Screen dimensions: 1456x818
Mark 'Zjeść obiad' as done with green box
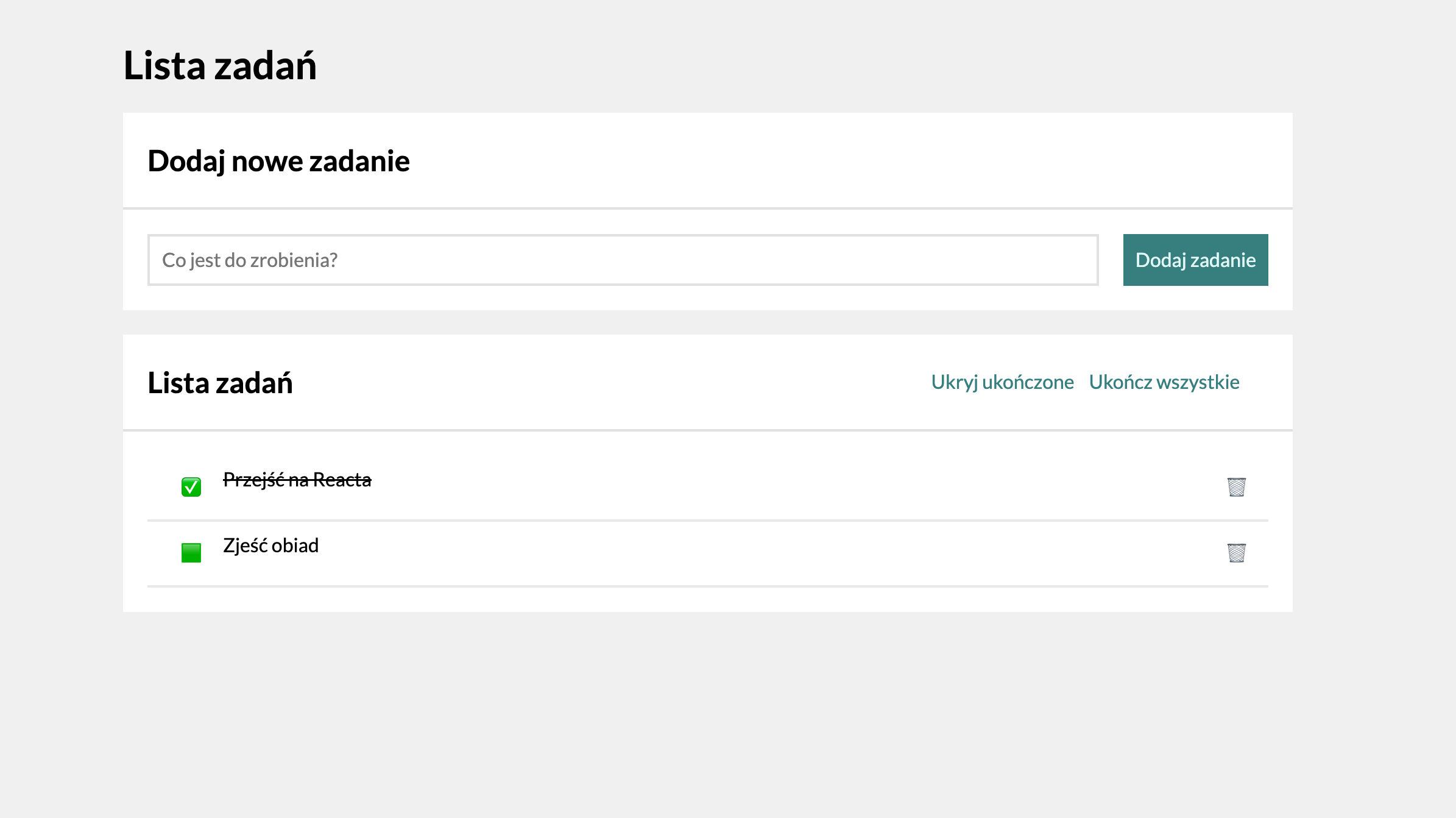pos(191,553)
